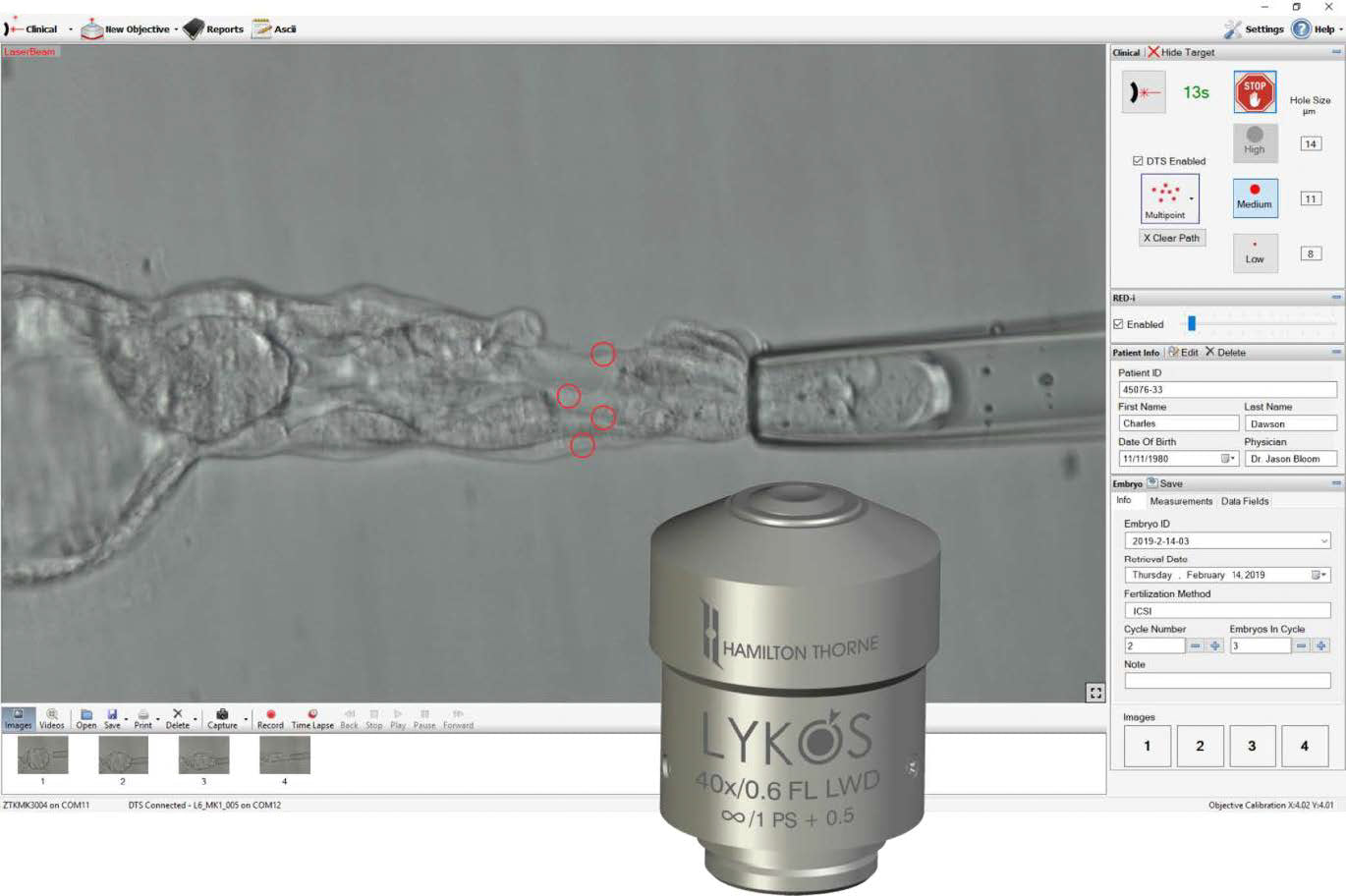Switch to the Videos view
This screenshot has height=896, width=1346.
pyautogui.click(x=52, y=718)
